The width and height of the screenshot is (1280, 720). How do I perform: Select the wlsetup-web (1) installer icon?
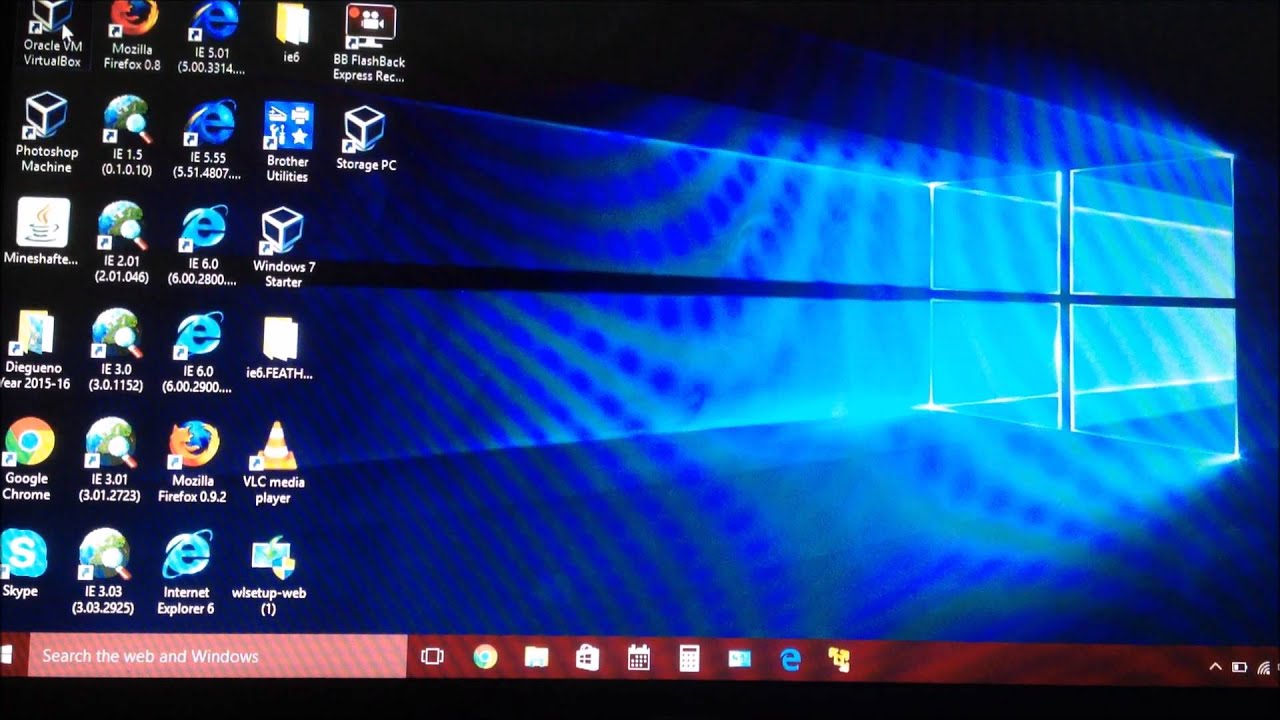268,576
